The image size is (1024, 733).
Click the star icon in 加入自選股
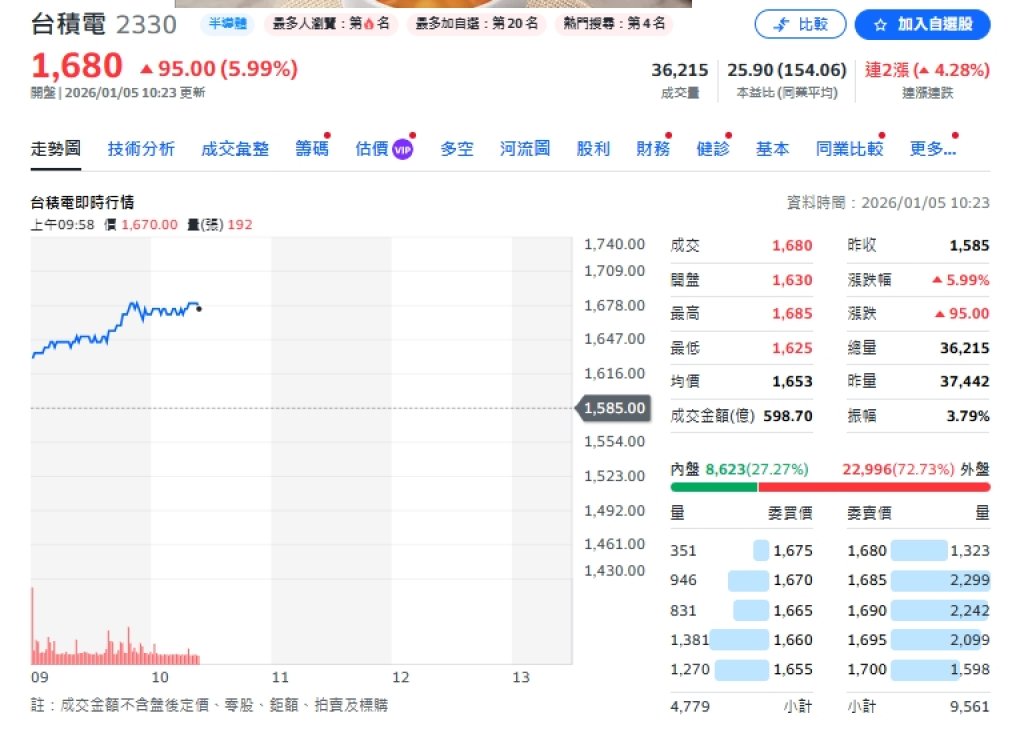(880, 25)
